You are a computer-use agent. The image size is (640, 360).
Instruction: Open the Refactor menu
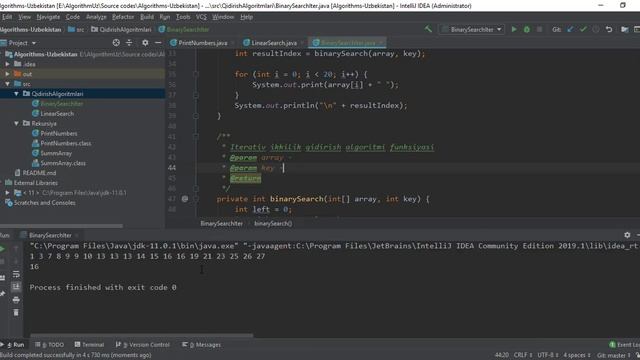point(123,17)
